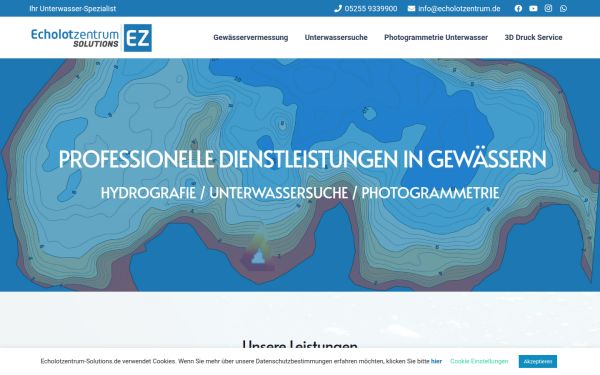Open Photogrammetrie Unterwasser menu item
This screenshot has height=375, width=600.
point(436,38)
